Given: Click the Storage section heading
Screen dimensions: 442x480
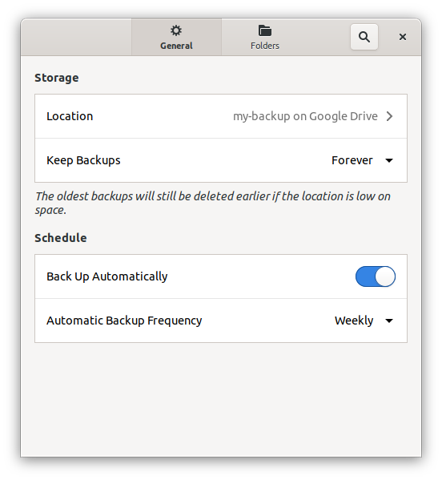Looking at the screenshot, I should tap(57, 78).
